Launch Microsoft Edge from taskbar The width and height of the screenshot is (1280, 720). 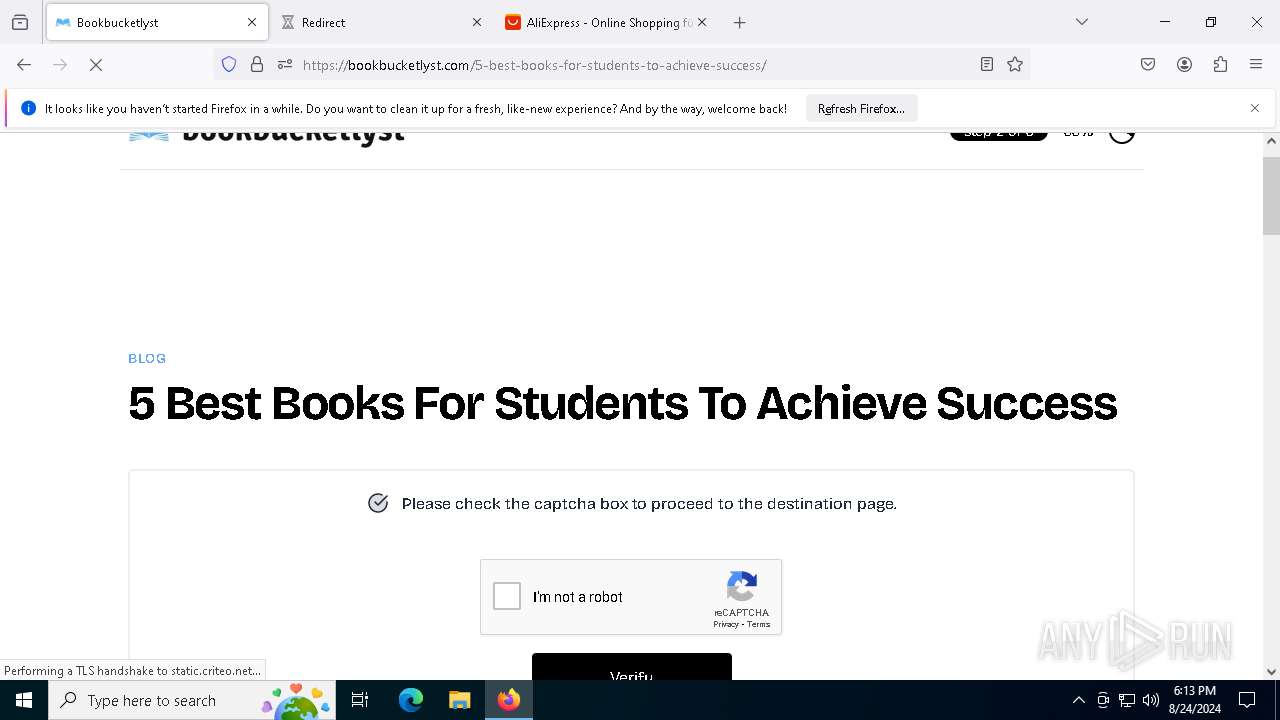411,700
